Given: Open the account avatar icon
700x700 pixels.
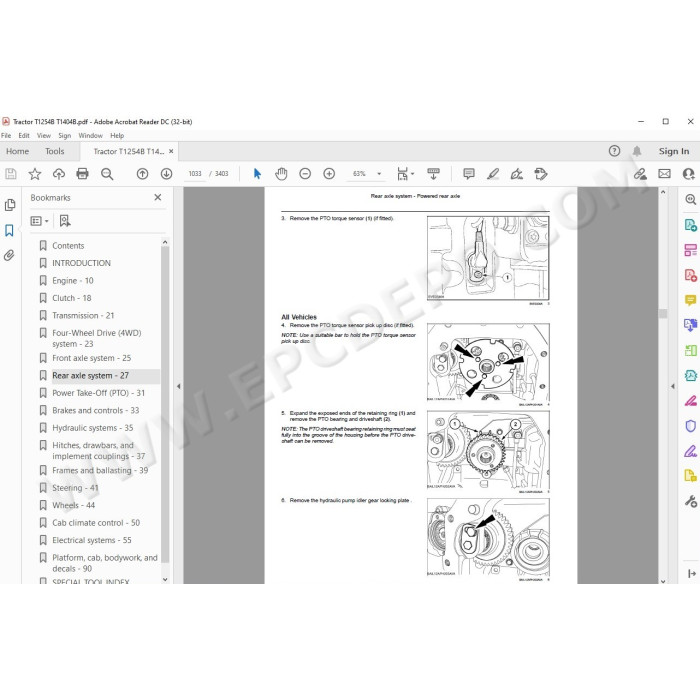Looking at the screenshot, I should click(x=688, y=174).
